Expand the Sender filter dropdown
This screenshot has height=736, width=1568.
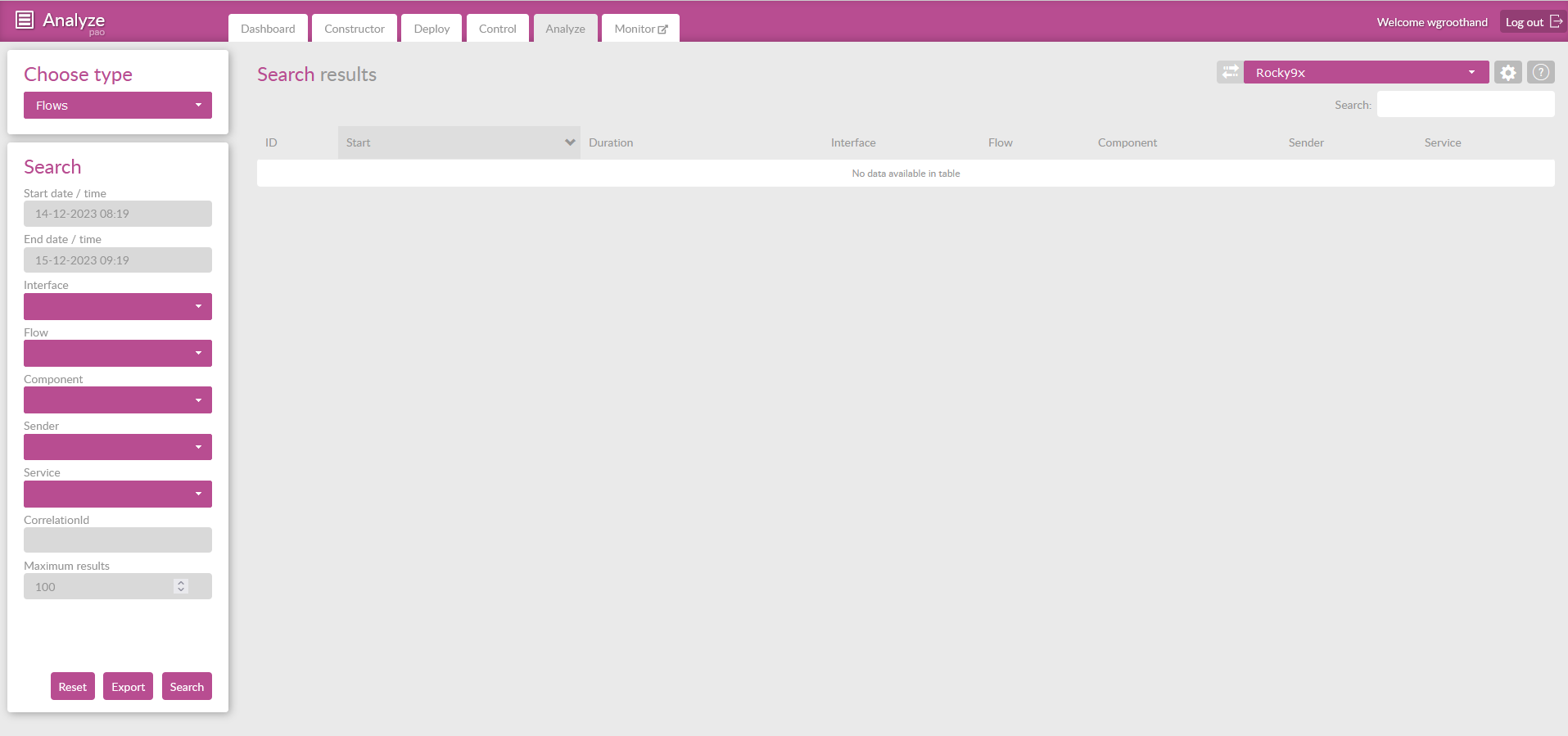118,447
